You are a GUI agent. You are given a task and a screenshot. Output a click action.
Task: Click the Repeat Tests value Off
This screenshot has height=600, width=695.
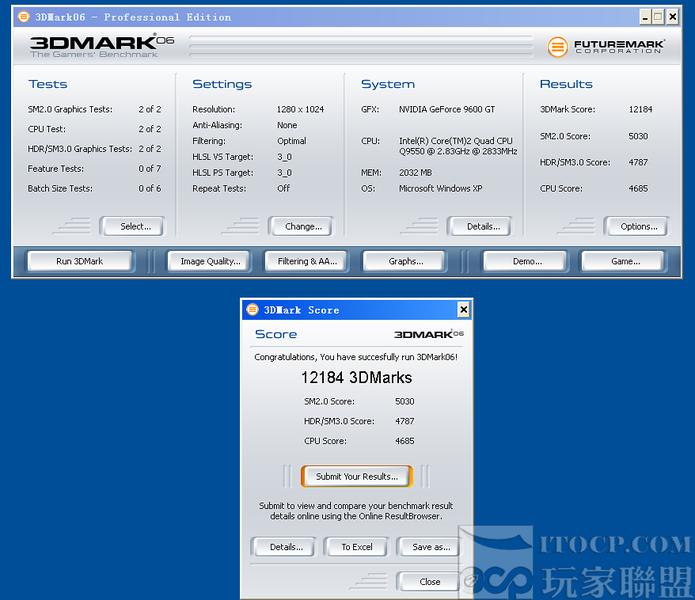coord(283,188)
